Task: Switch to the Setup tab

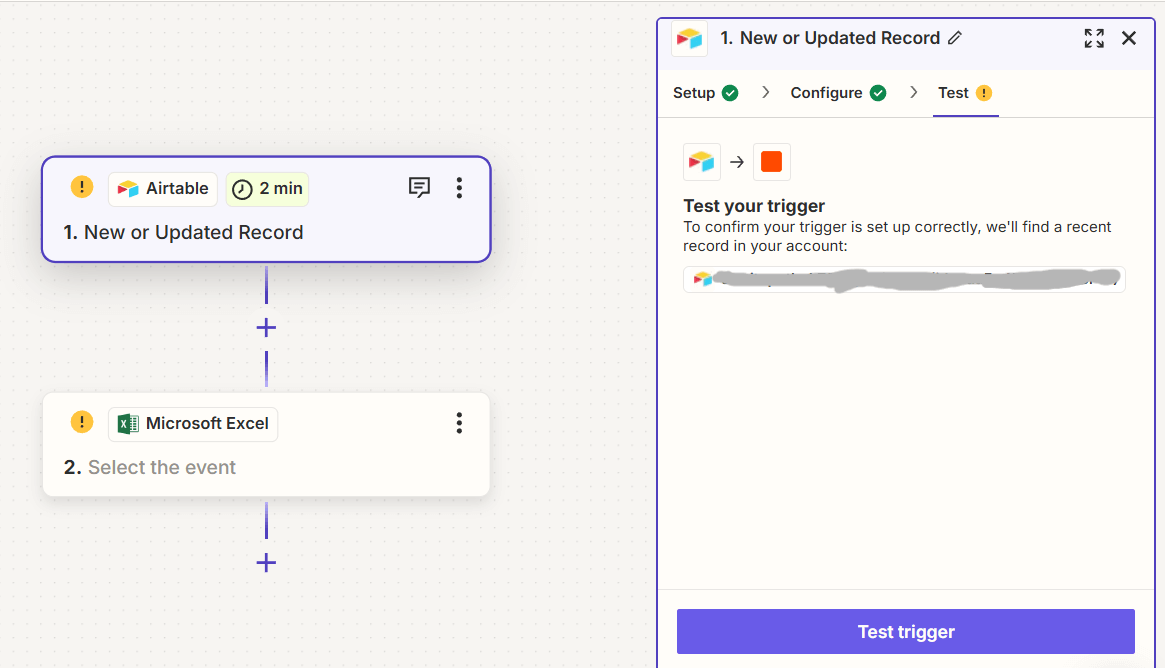Action: pos(693,92)
